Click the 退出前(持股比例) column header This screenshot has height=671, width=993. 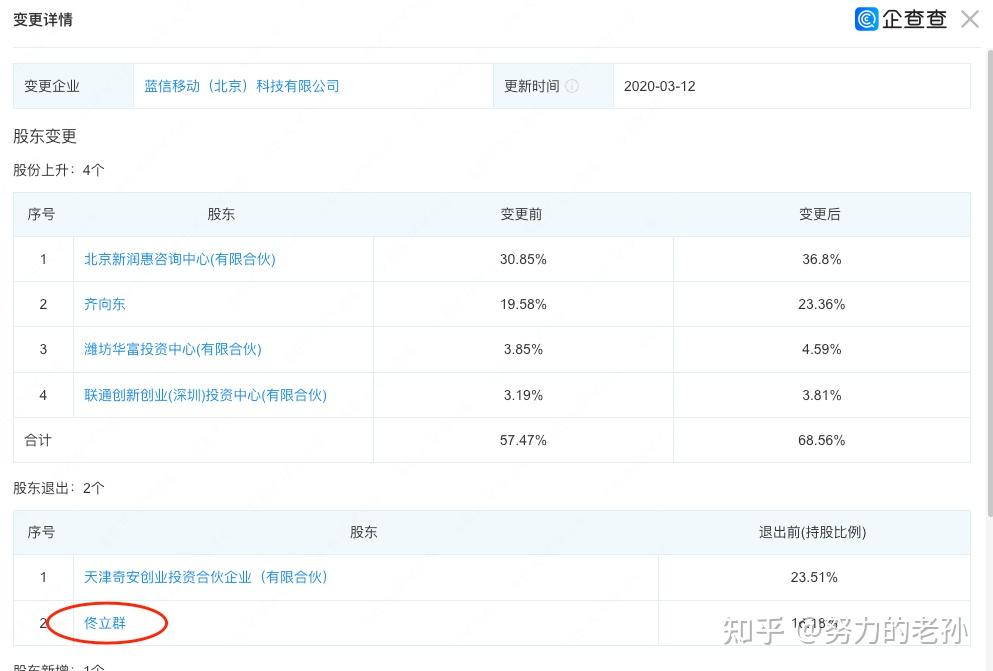click(813, 532)
